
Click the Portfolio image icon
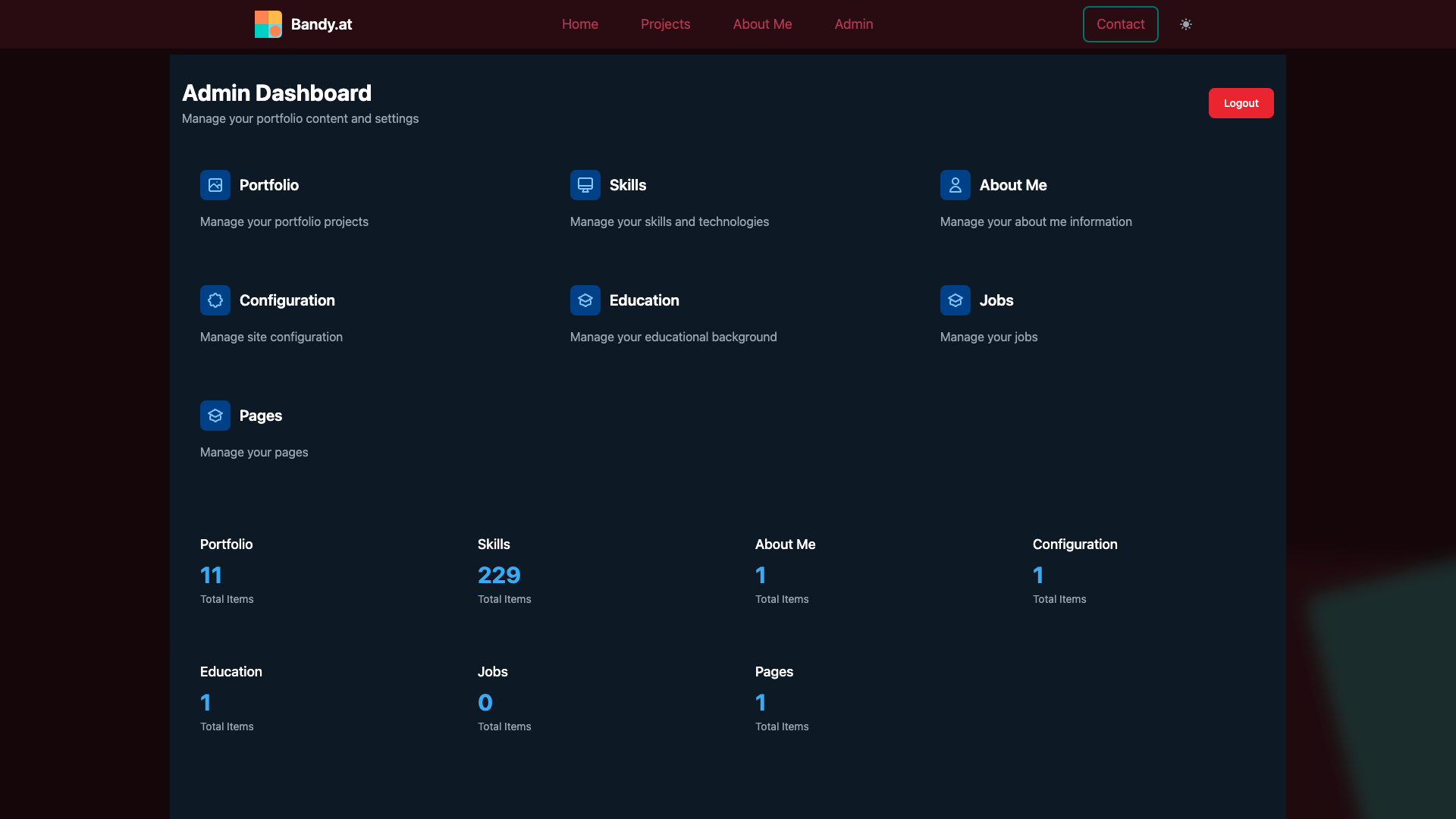(x=215, y=185)
